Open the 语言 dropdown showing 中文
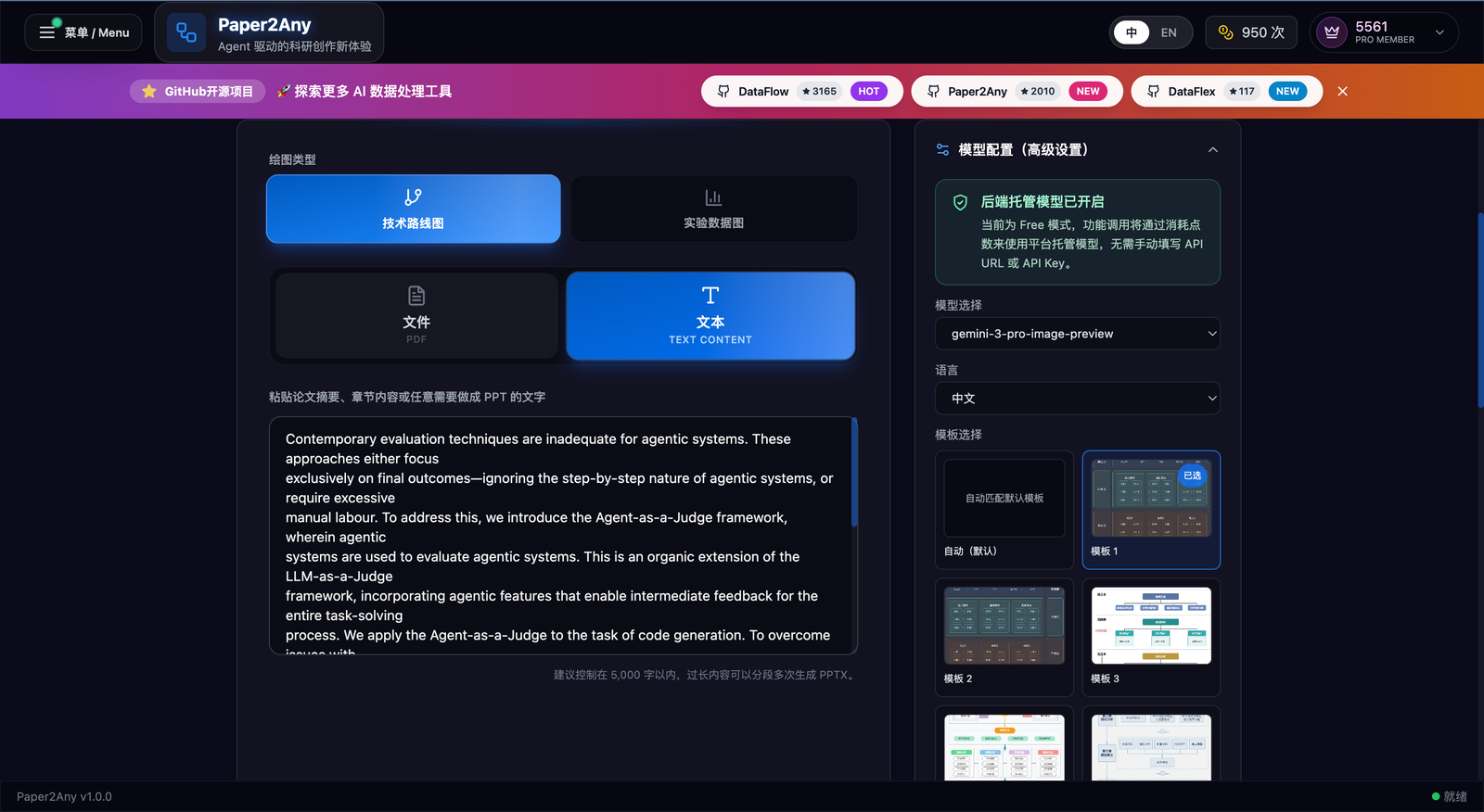The image size is (1484, 812). point(1077,399)
